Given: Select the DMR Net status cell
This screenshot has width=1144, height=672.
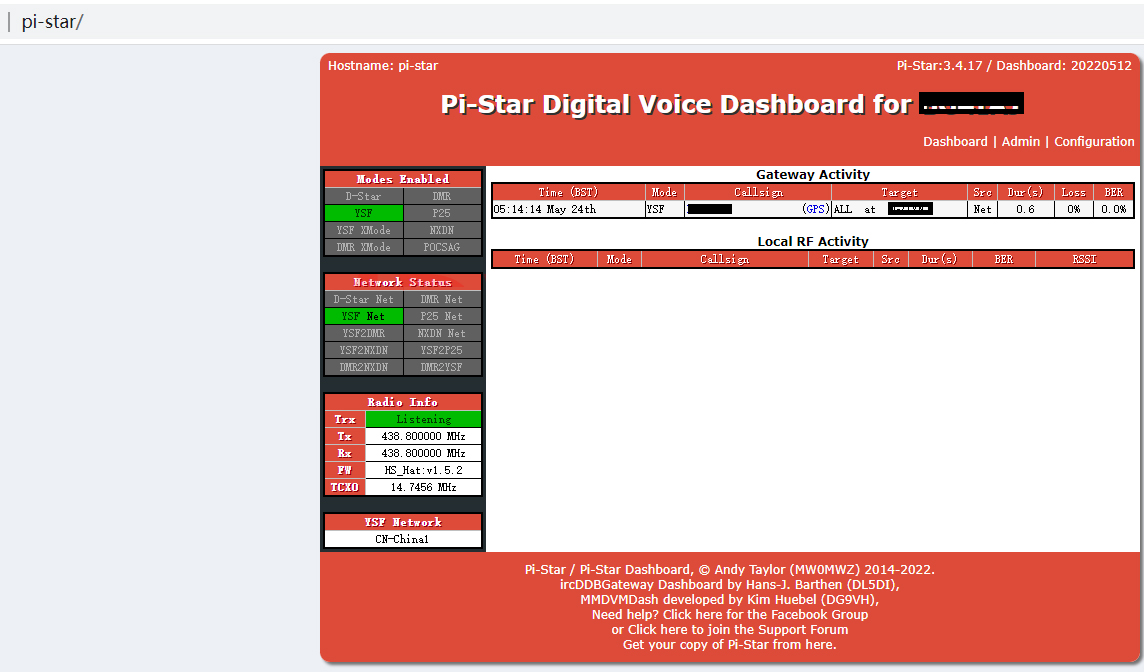Looking at the screenshot, I should 442,299.
